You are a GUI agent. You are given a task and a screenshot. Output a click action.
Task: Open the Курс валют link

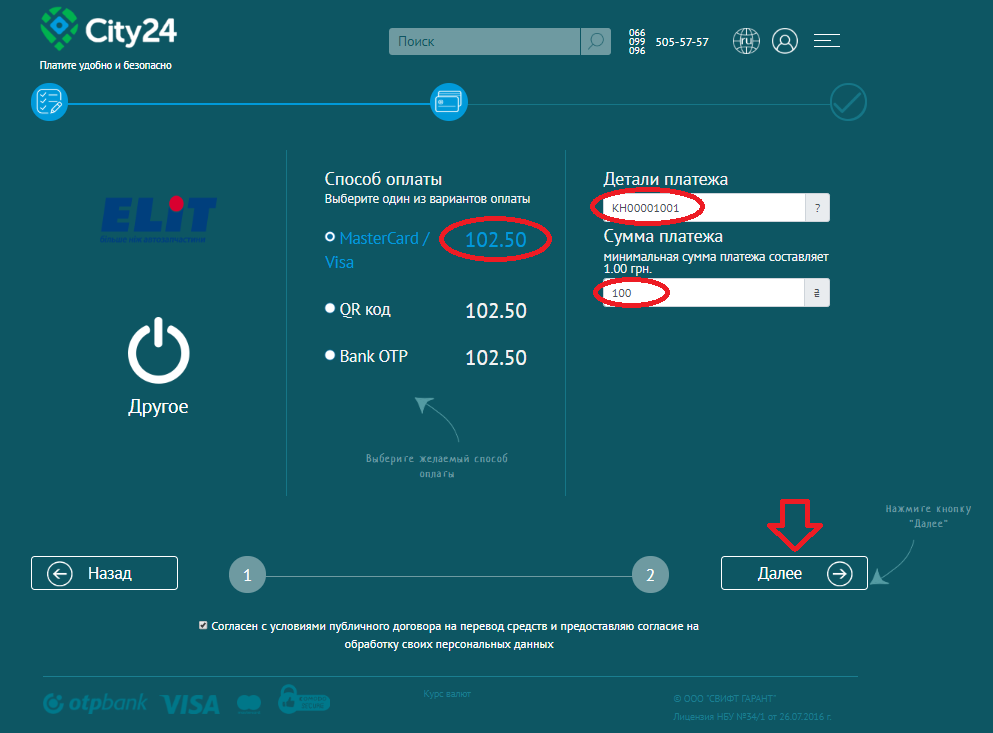(x=447, y=694)
